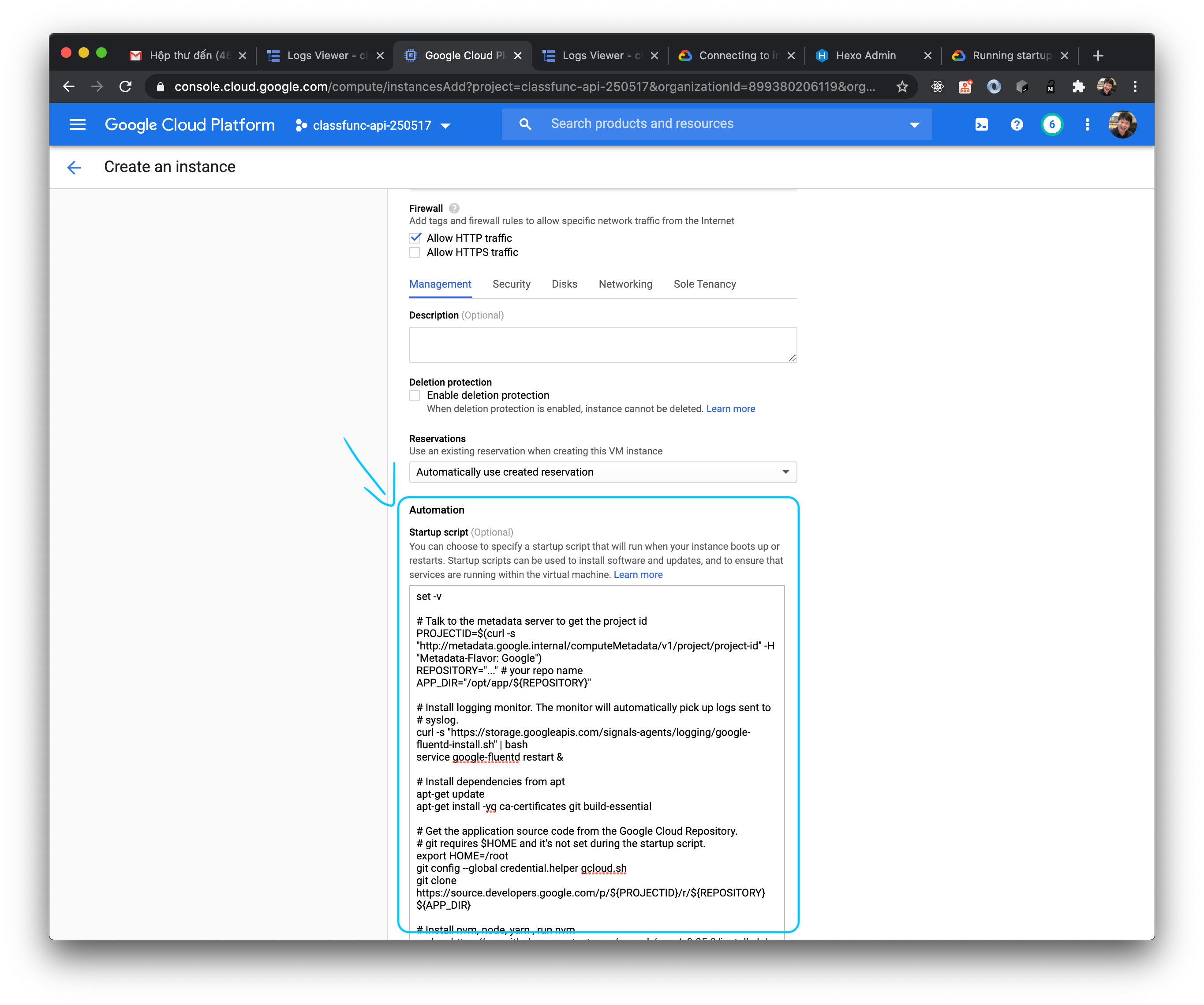1204x1005 pixels.
Task: Open the hamburger navigation menu
Action: (x=78, y=124)
